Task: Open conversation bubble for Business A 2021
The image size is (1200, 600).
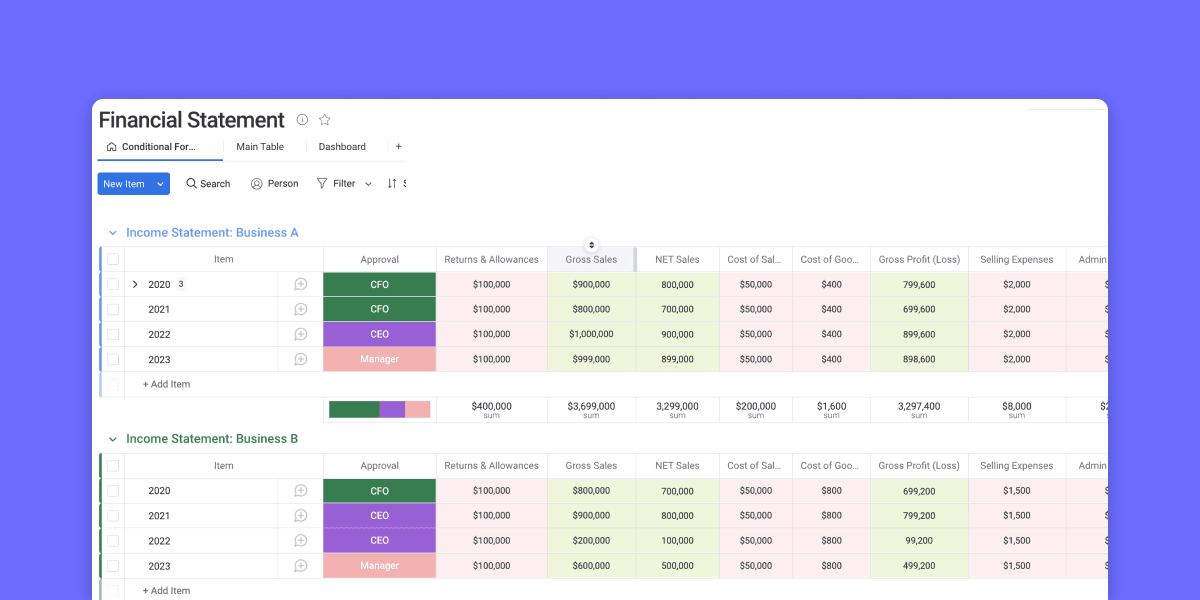Action: click(301, 309)
